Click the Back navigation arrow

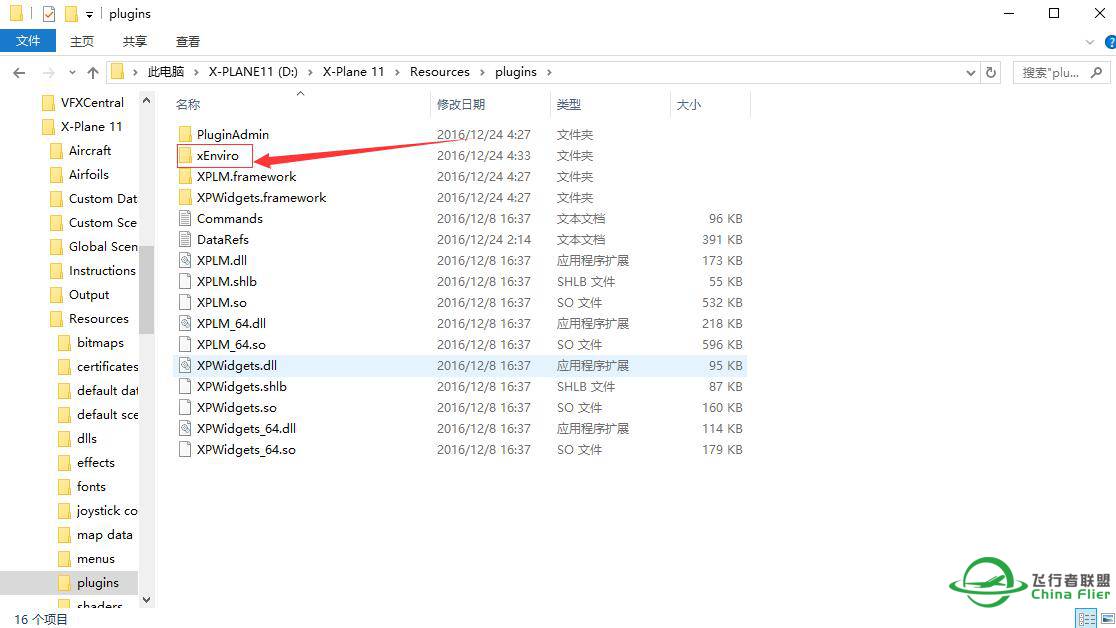click(x=19, y=73)
